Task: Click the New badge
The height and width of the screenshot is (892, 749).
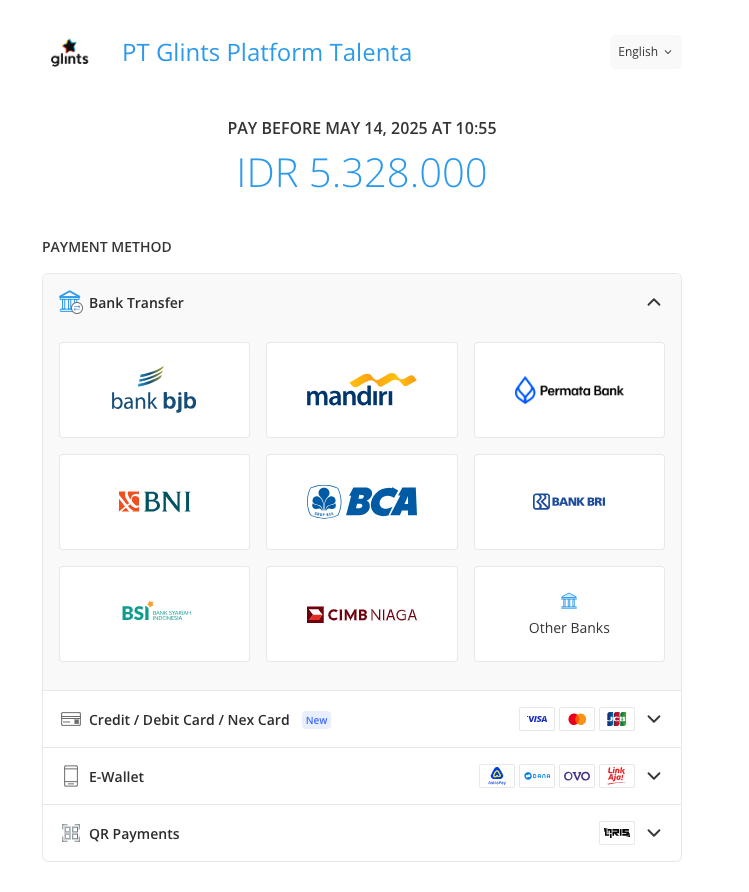Action: point(316,720)
